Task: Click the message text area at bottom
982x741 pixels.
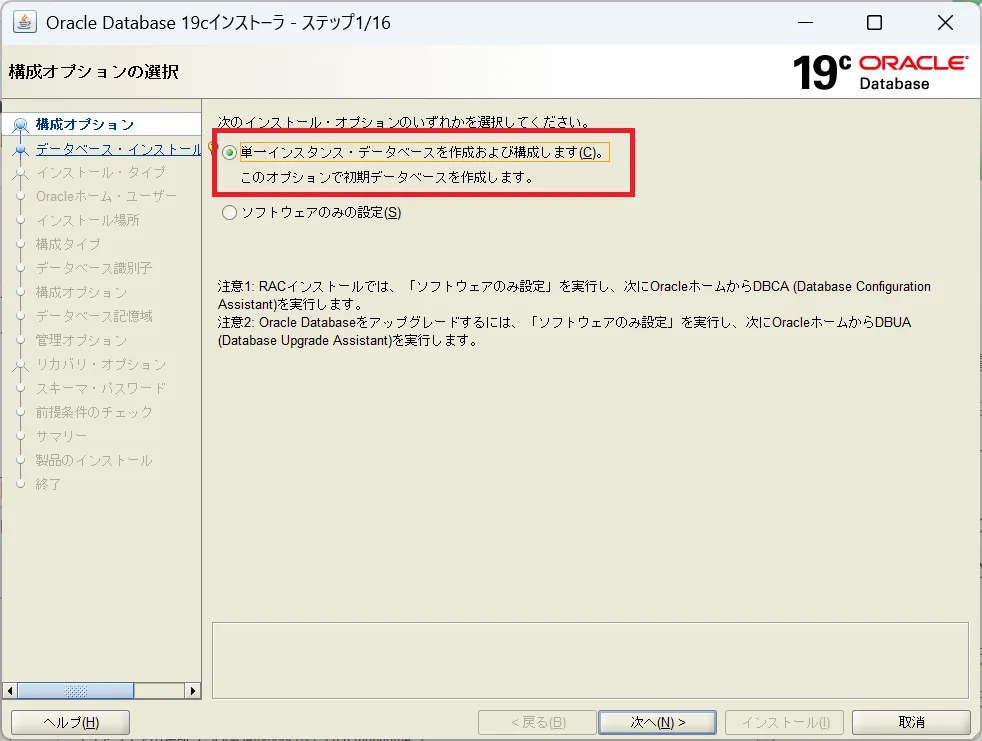Action: tap(590, 660)
